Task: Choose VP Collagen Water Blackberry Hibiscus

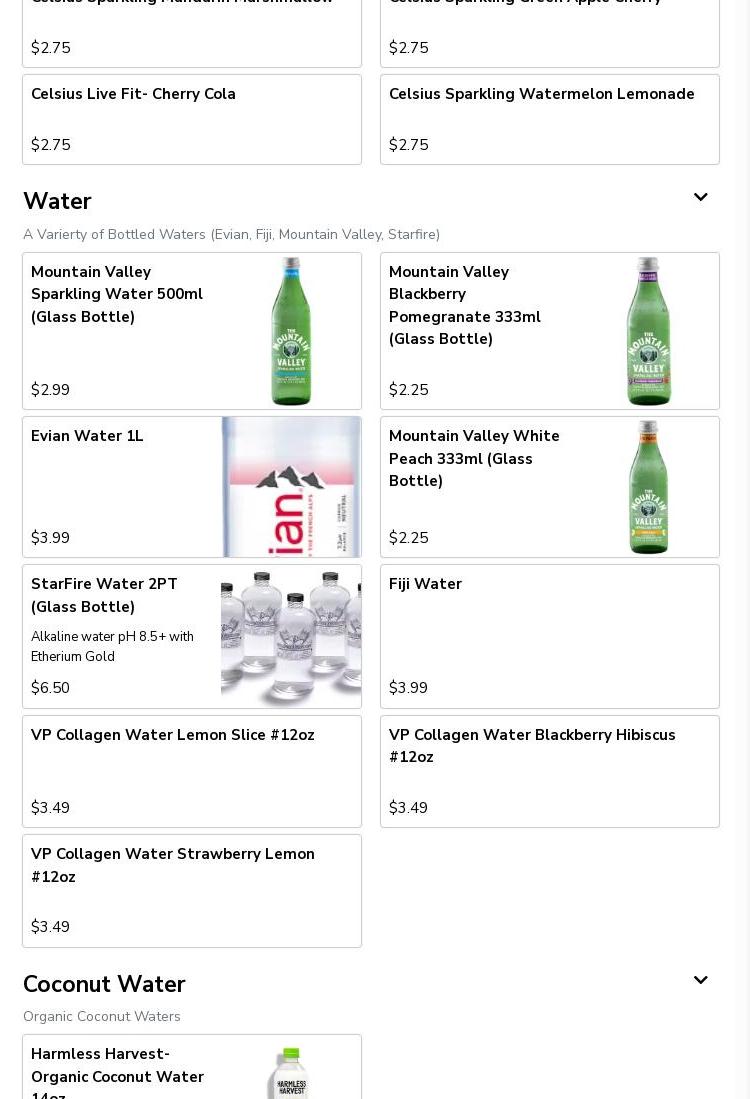Action: click(x=550, y=771)
